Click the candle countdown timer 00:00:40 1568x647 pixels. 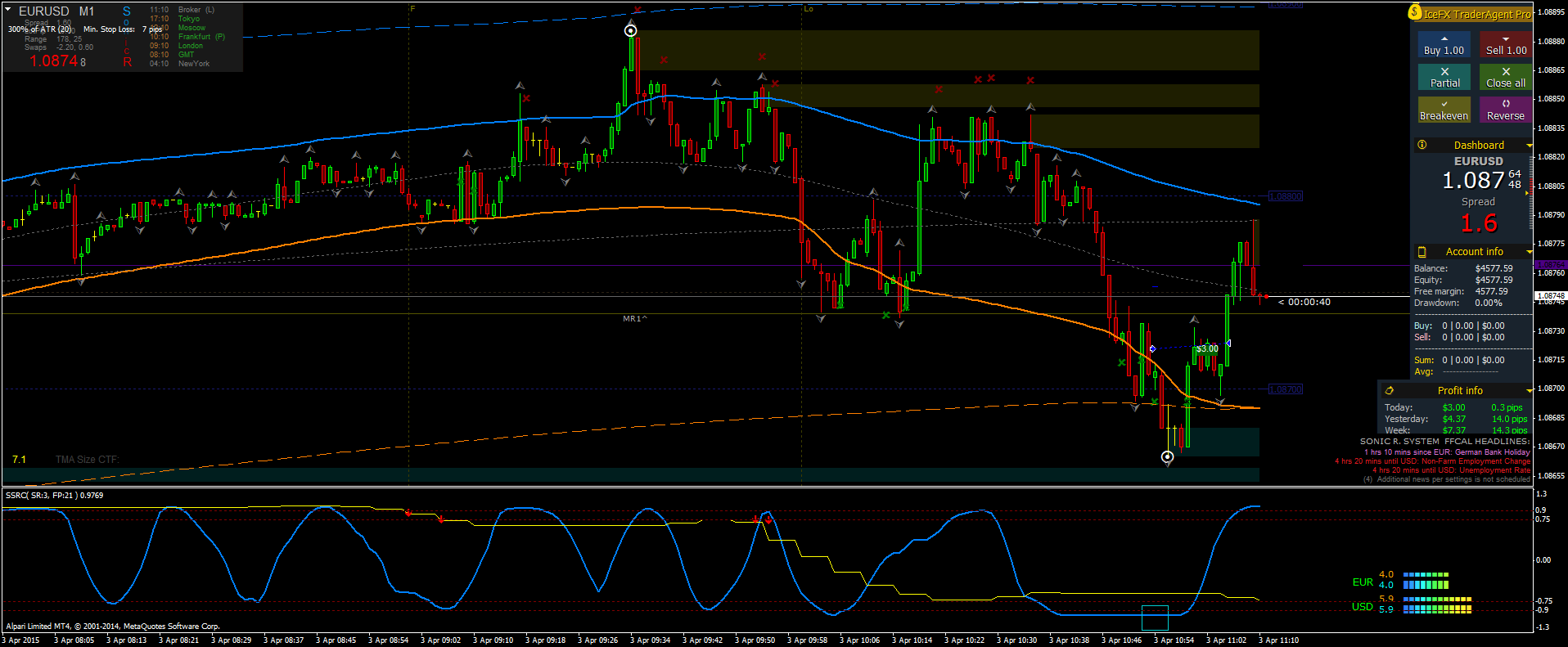1304,302
